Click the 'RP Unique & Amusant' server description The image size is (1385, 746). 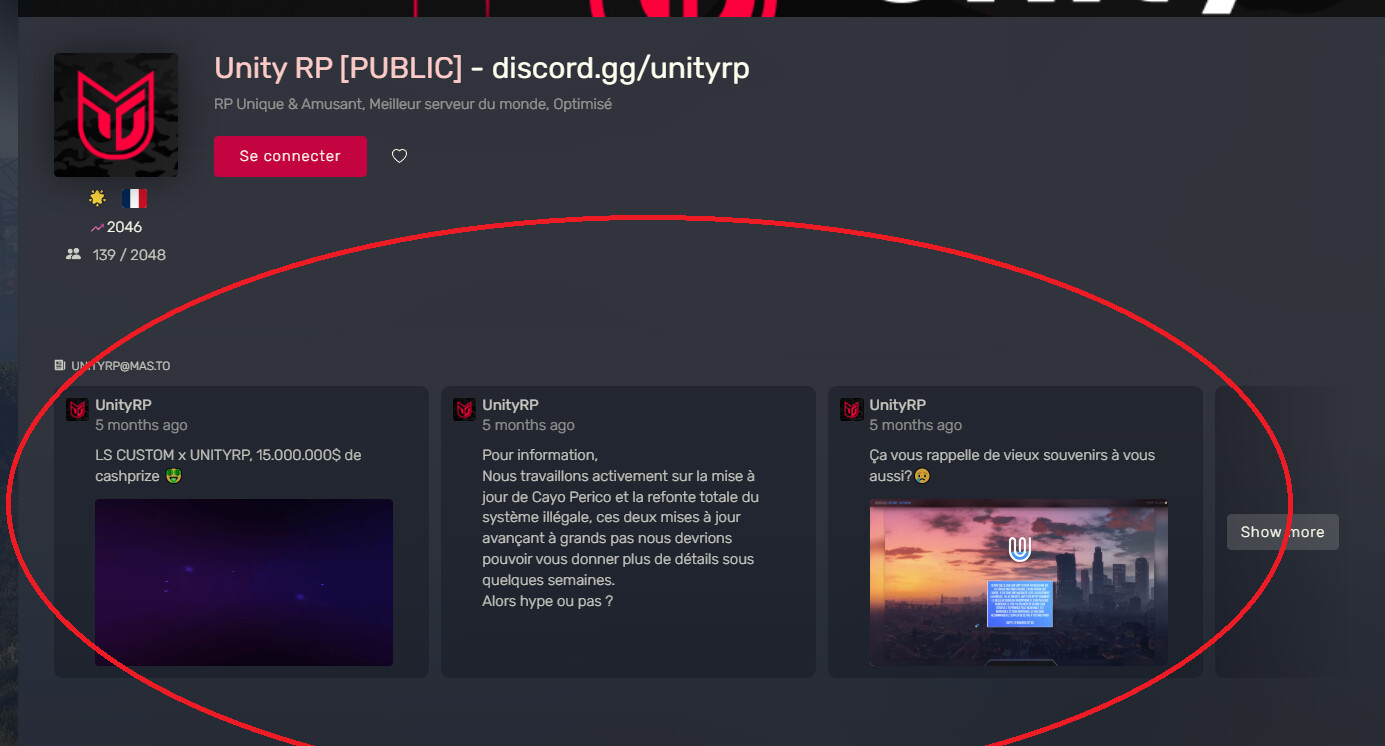(x=413, y=104)
